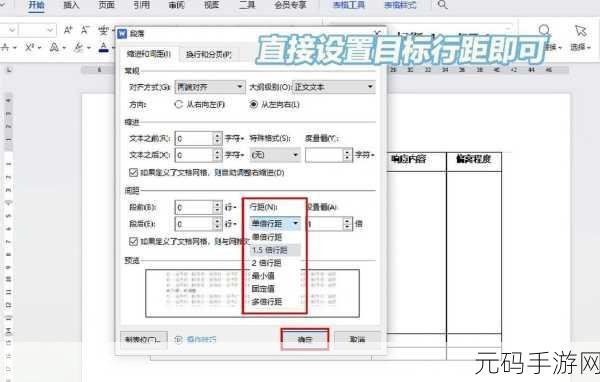Click the operation tips circular icon
The height and width of the screenshot is (382, 600).
178,340
